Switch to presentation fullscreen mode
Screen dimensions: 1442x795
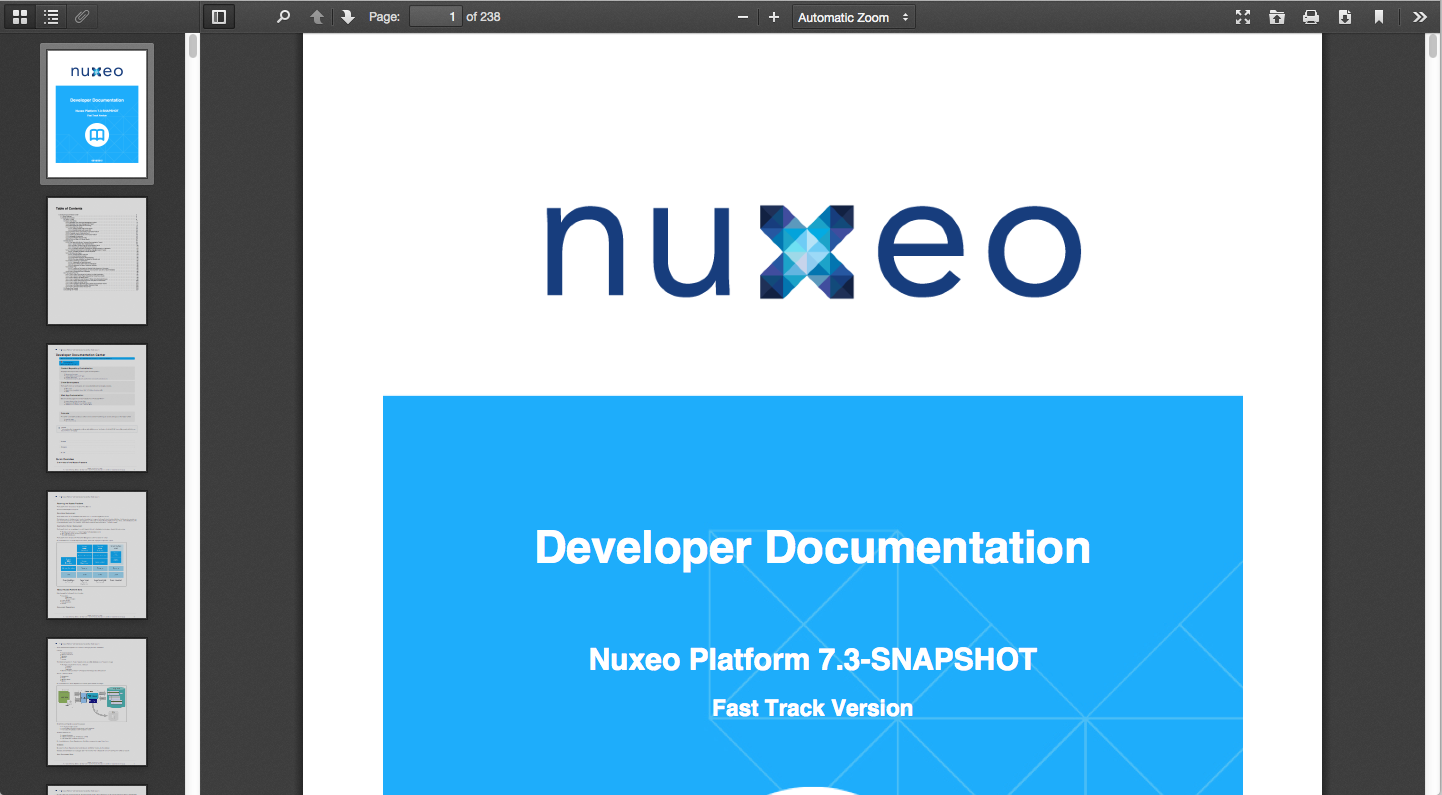click(1243, 17)
